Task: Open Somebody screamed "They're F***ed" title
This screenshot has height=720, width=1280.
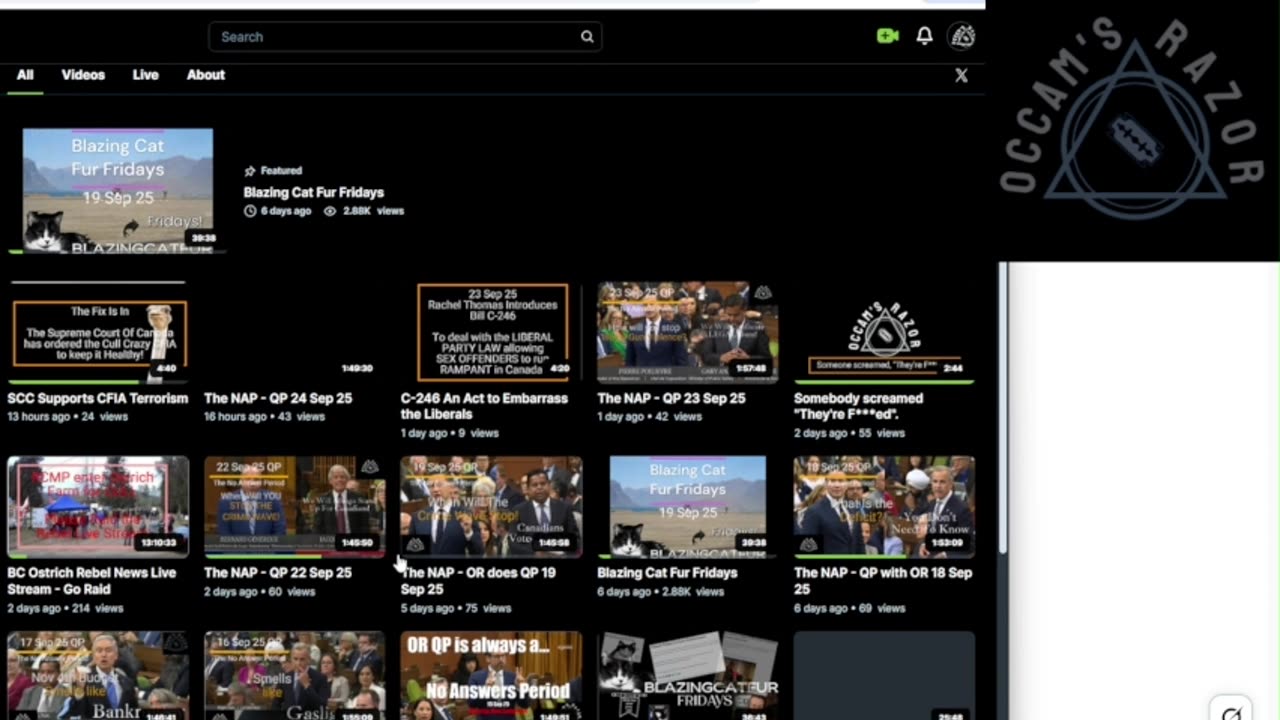Action: pyautogui.click(x=858, y=406)
